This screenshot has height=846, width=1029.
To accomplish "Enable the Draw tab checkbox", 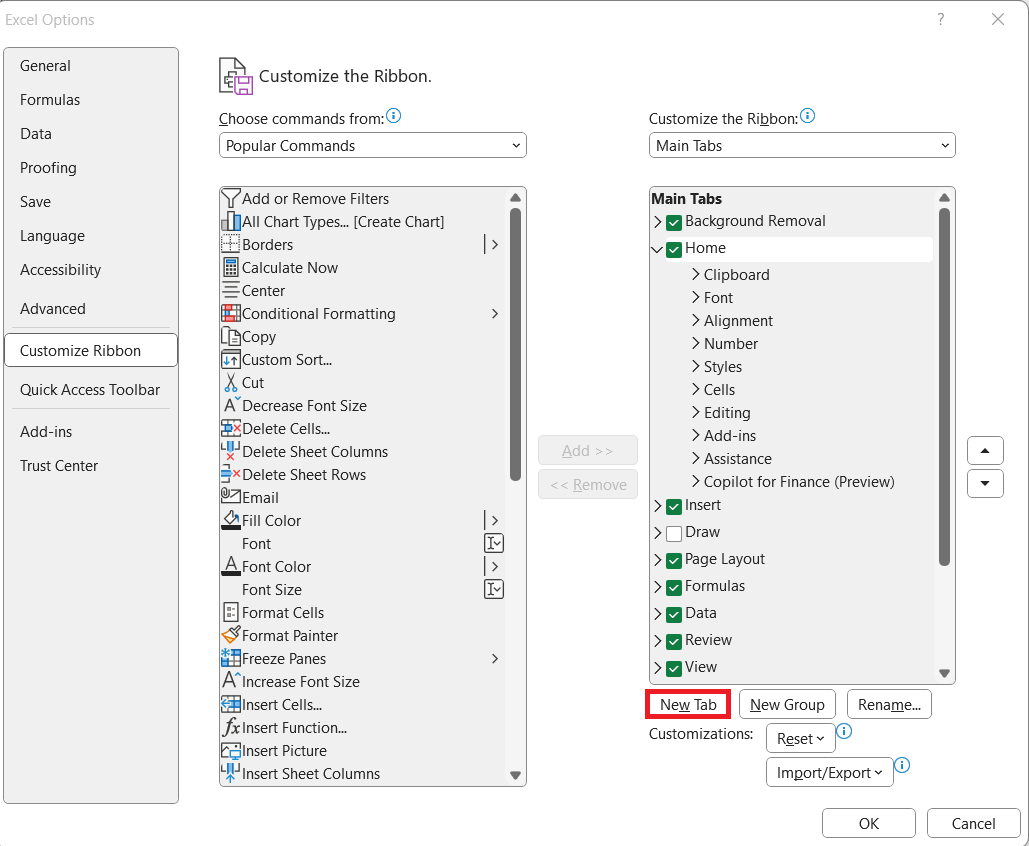I will point(673,534).
